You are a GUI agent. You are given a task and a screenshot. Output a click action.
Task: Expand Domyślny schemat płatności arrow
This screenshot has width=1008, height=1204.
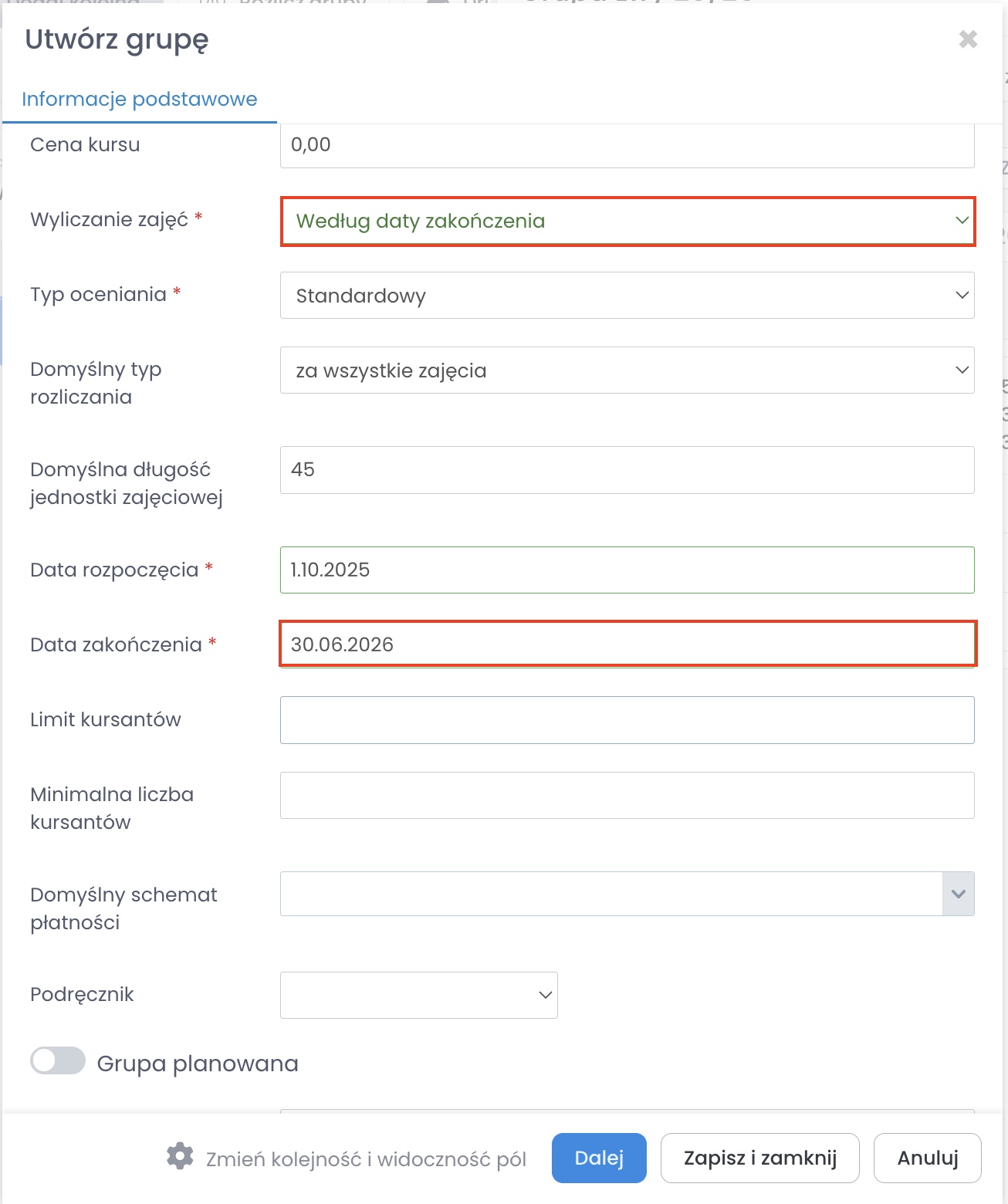click(958, 894)
